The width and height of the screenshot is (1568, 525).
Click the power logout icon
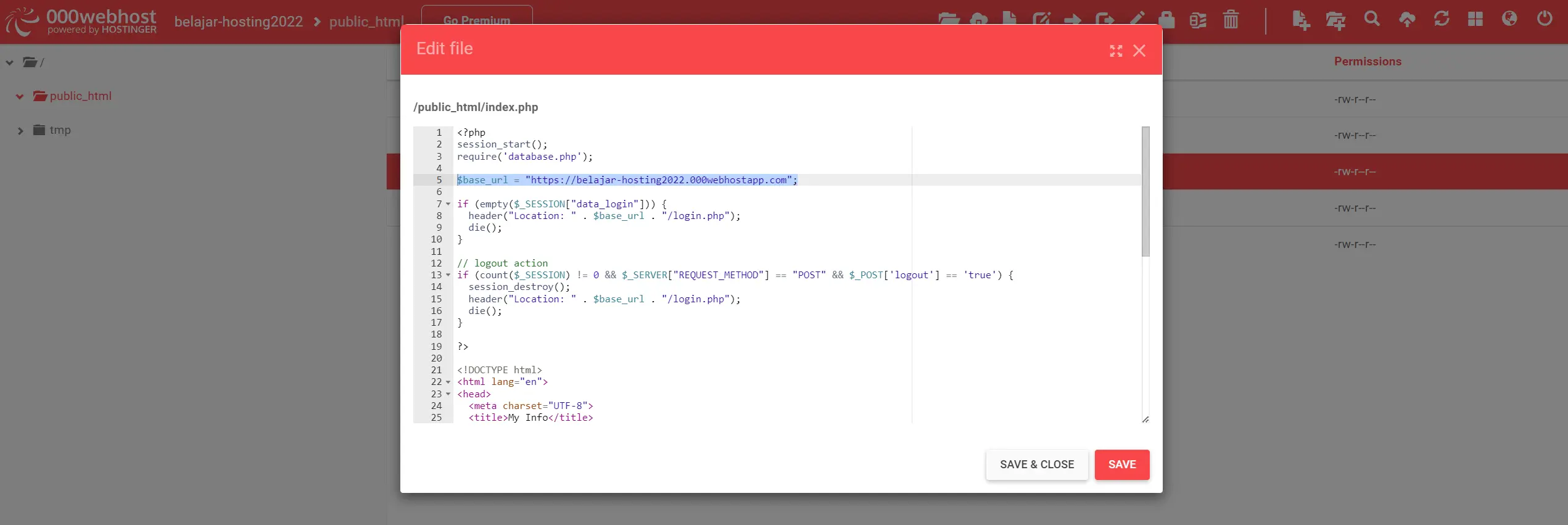1545,19
